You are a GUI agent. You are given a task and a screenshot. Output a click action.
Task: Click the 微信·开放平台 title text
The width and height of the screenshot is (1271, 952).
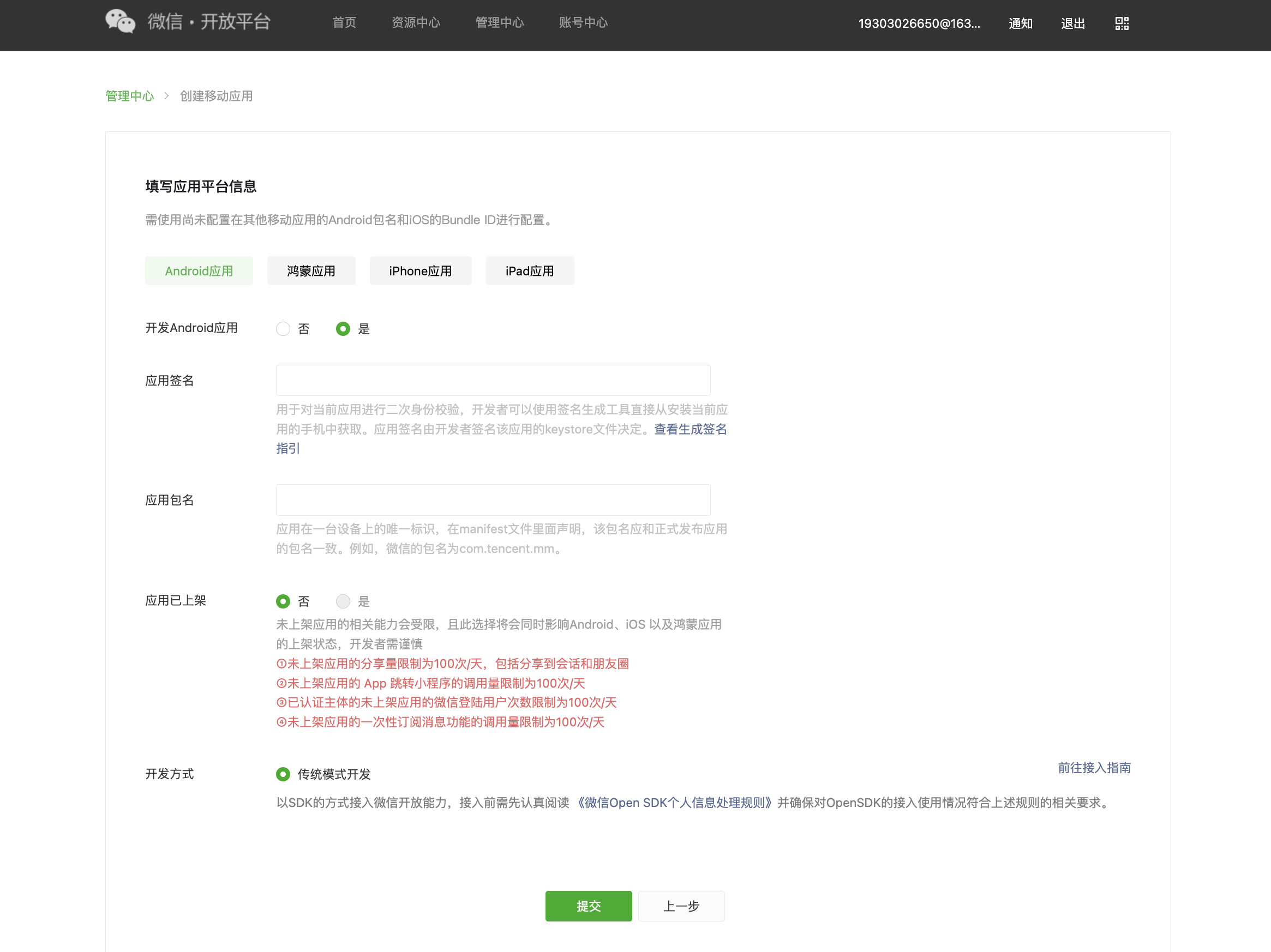click(209, 22)
